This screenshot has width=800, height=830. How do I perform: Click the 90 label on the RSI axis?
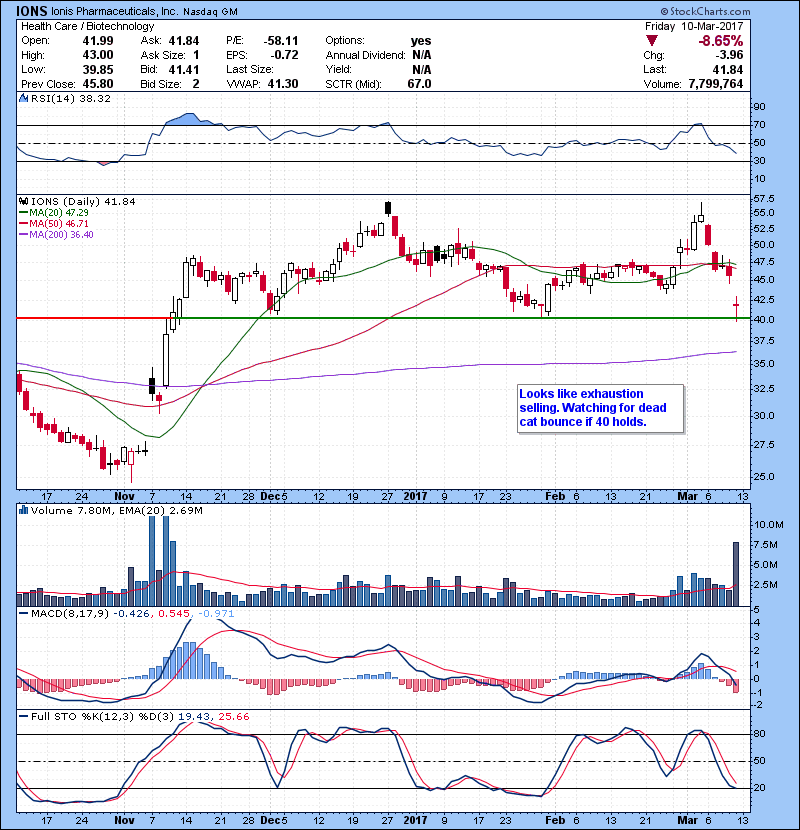pyautogui.click(x=759, y=107)
